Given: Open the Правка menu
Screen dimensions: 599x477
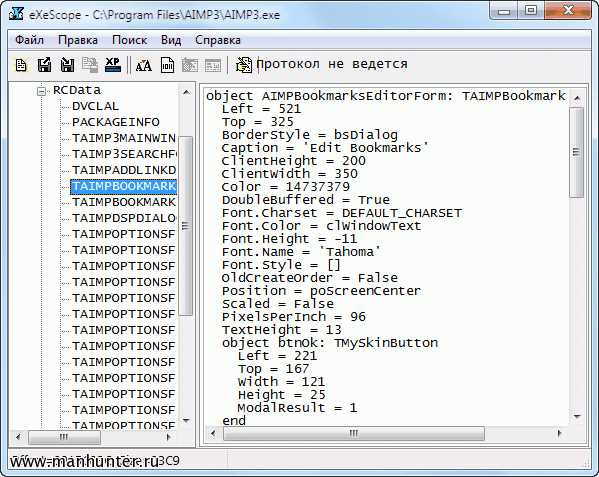Looking at the screenshot, I should pyautogui.click(x=78, y=40).
